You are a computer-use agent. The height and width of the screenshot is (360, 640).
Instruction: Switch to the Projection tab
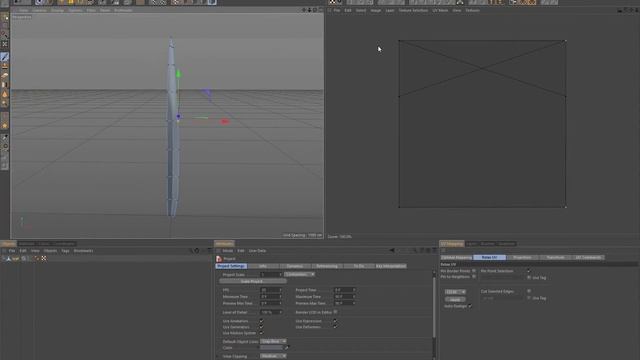tap(522, 258)
